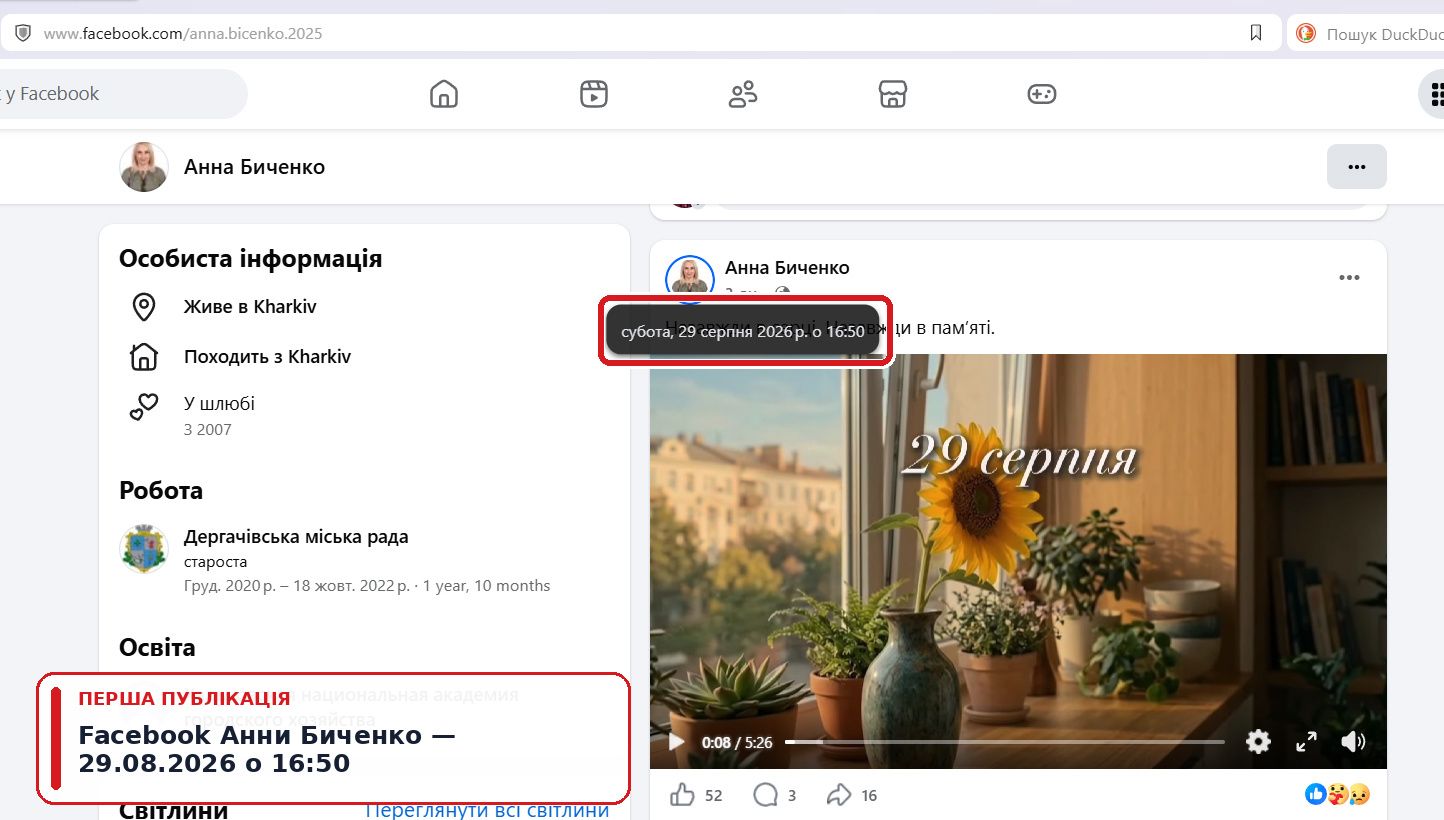Open profile avatar in the header
Image resolution: width=1444 pixels, height=820 pixels.
144,167
